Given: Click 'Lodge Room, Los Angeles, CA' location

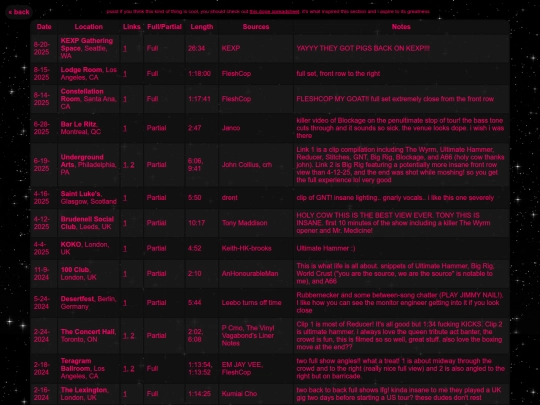Looking at the screenshot, I should pyautogui.click(x=89, y=74).
